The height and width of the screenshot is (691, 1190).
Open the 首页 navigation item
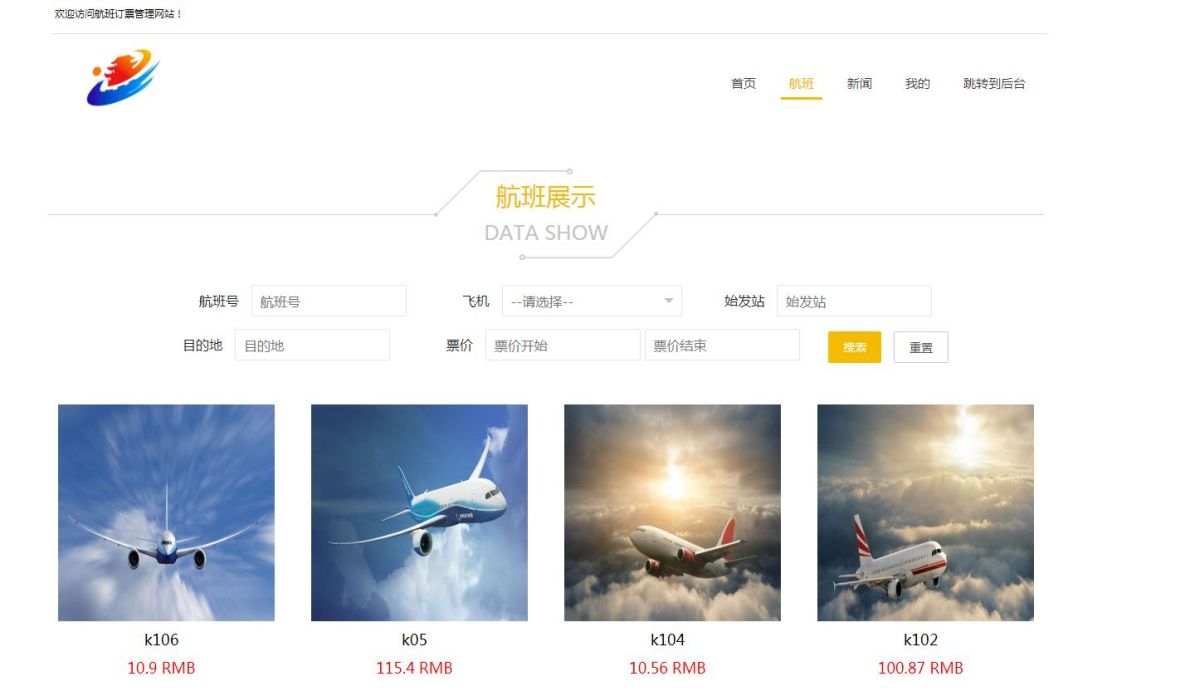click(743, 84)
